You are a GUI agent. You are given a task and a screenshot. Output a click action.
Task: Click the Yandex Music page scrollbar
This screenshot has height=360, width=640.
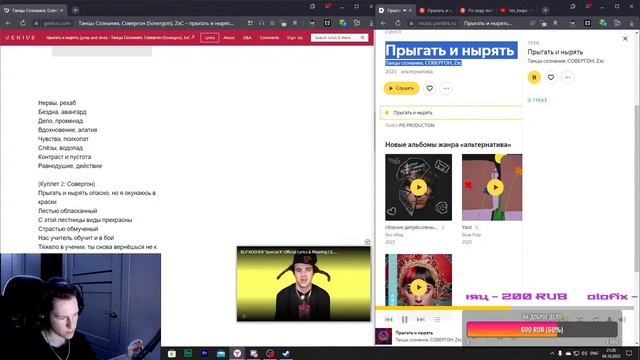(x=637, y=188)
